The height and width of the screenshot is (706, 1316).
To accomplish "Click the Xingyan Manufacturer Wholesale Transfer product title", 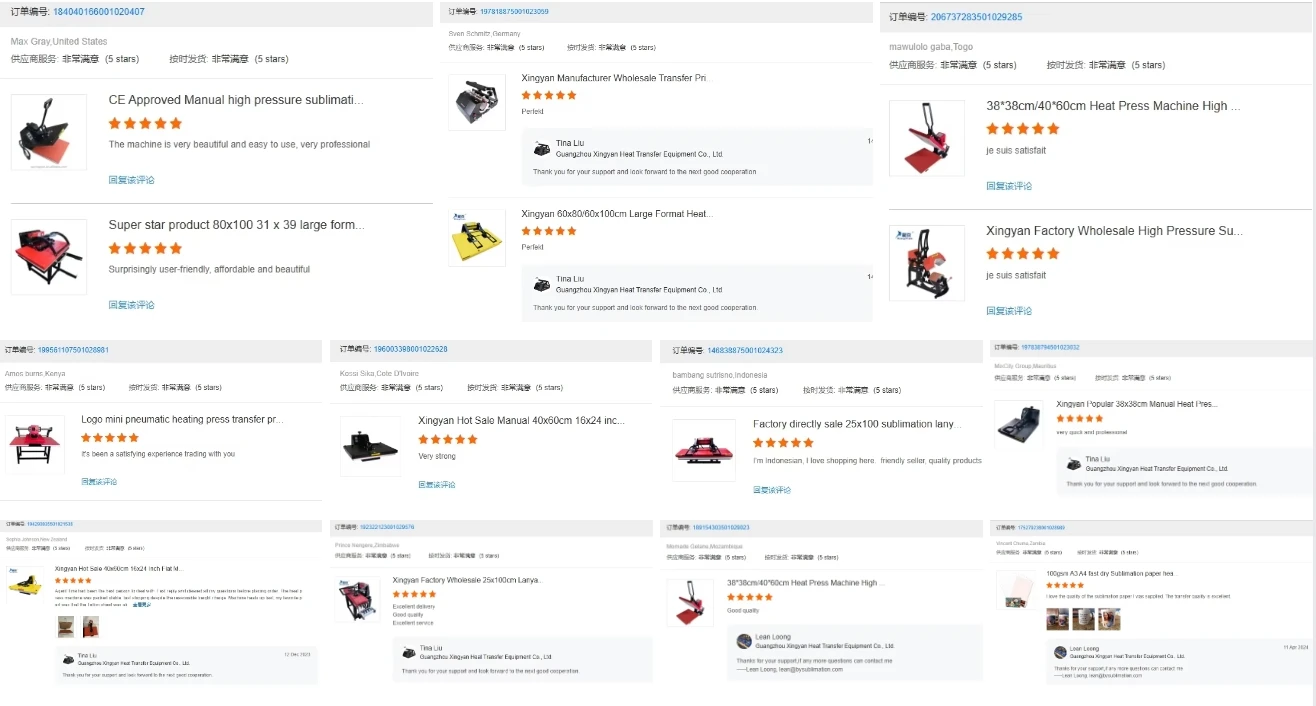I will [x=613, y=78].
